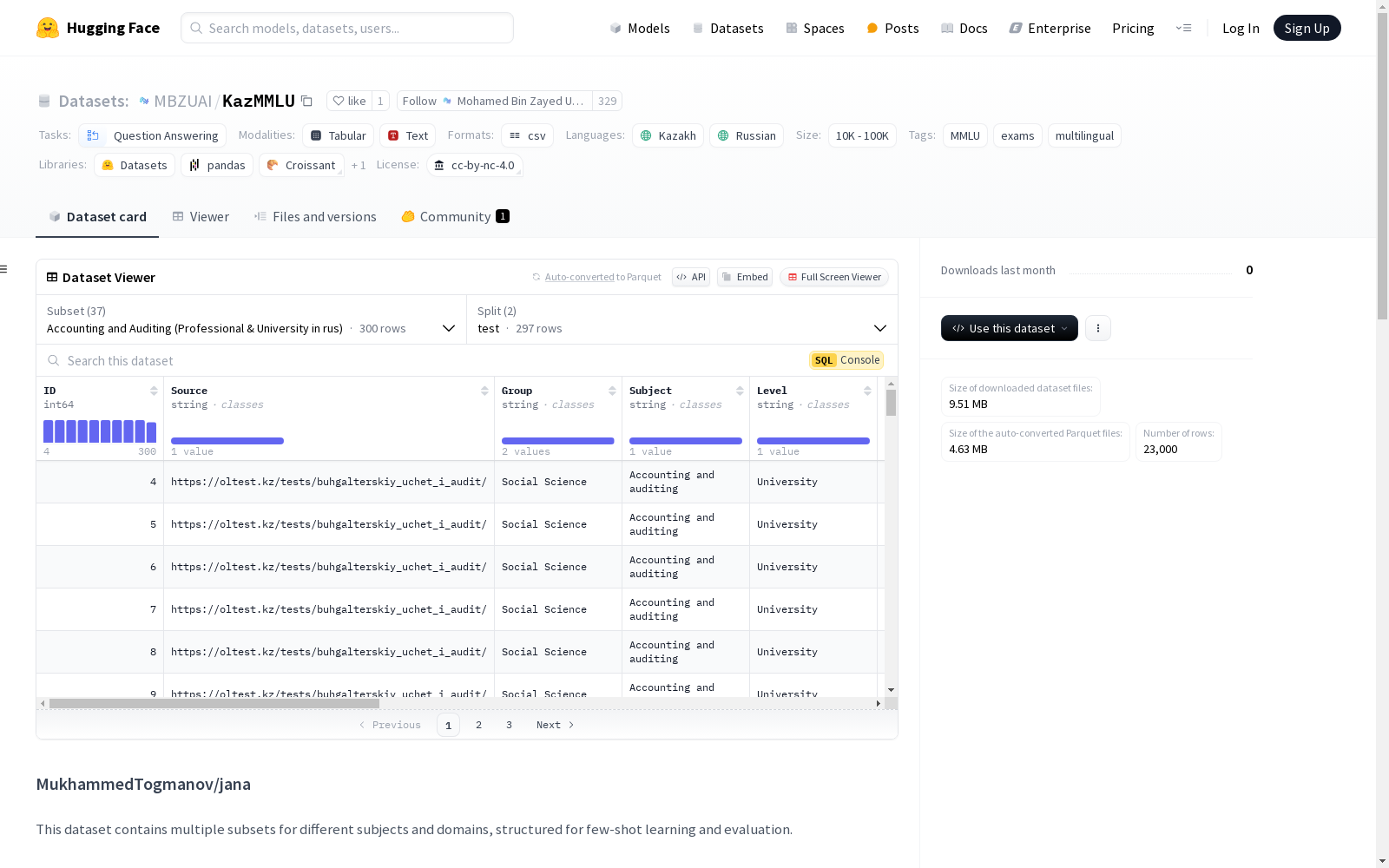Expand the Split selector dropdown
This screenshot has width=1389, height=868.
coord(682,319)
